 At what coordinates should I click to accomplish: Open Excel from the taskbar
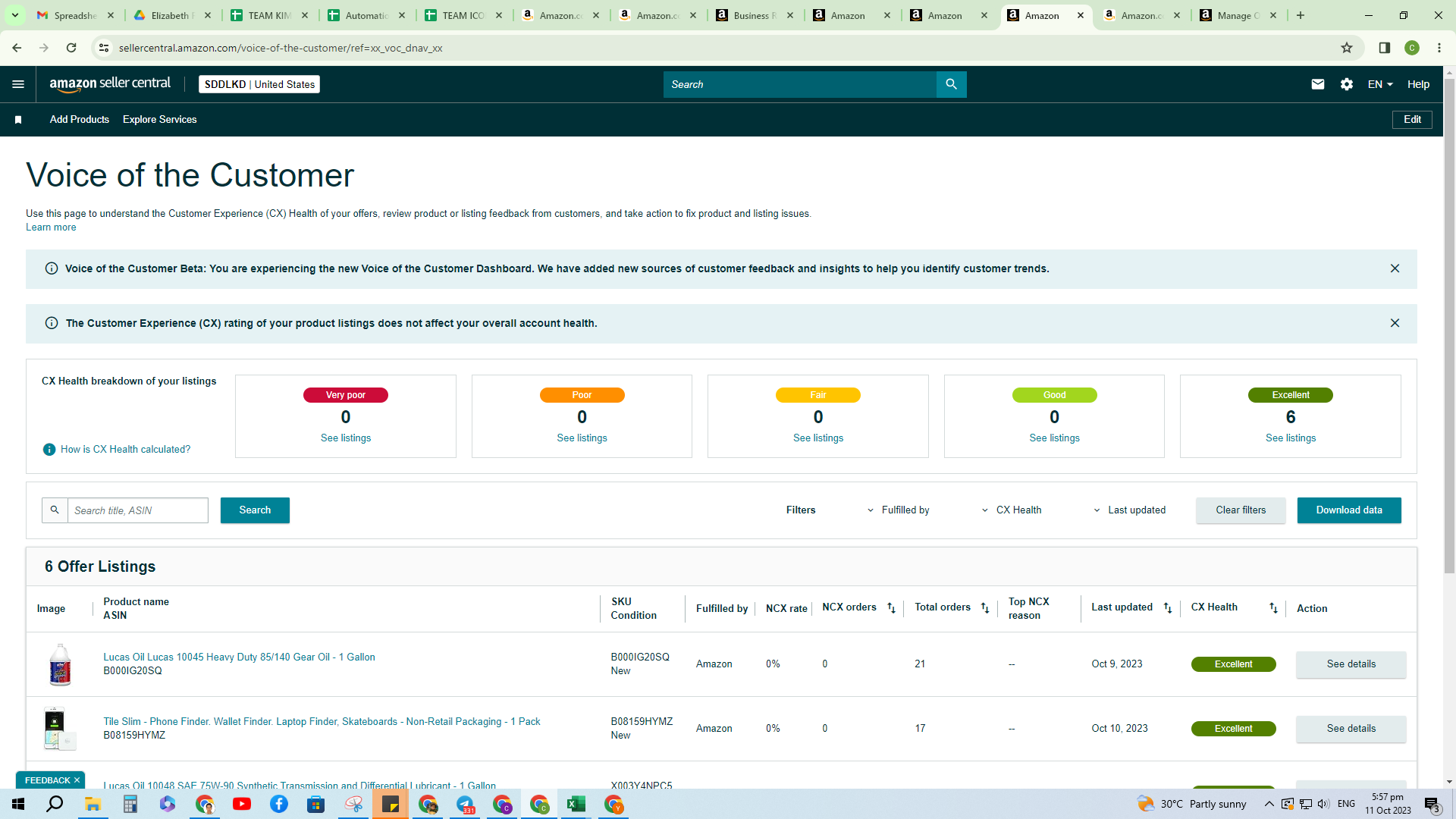click(576, 804)
